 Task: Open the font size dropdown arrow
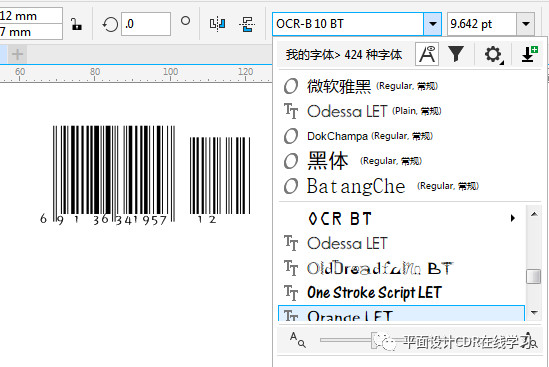click(x=526, y=24)
